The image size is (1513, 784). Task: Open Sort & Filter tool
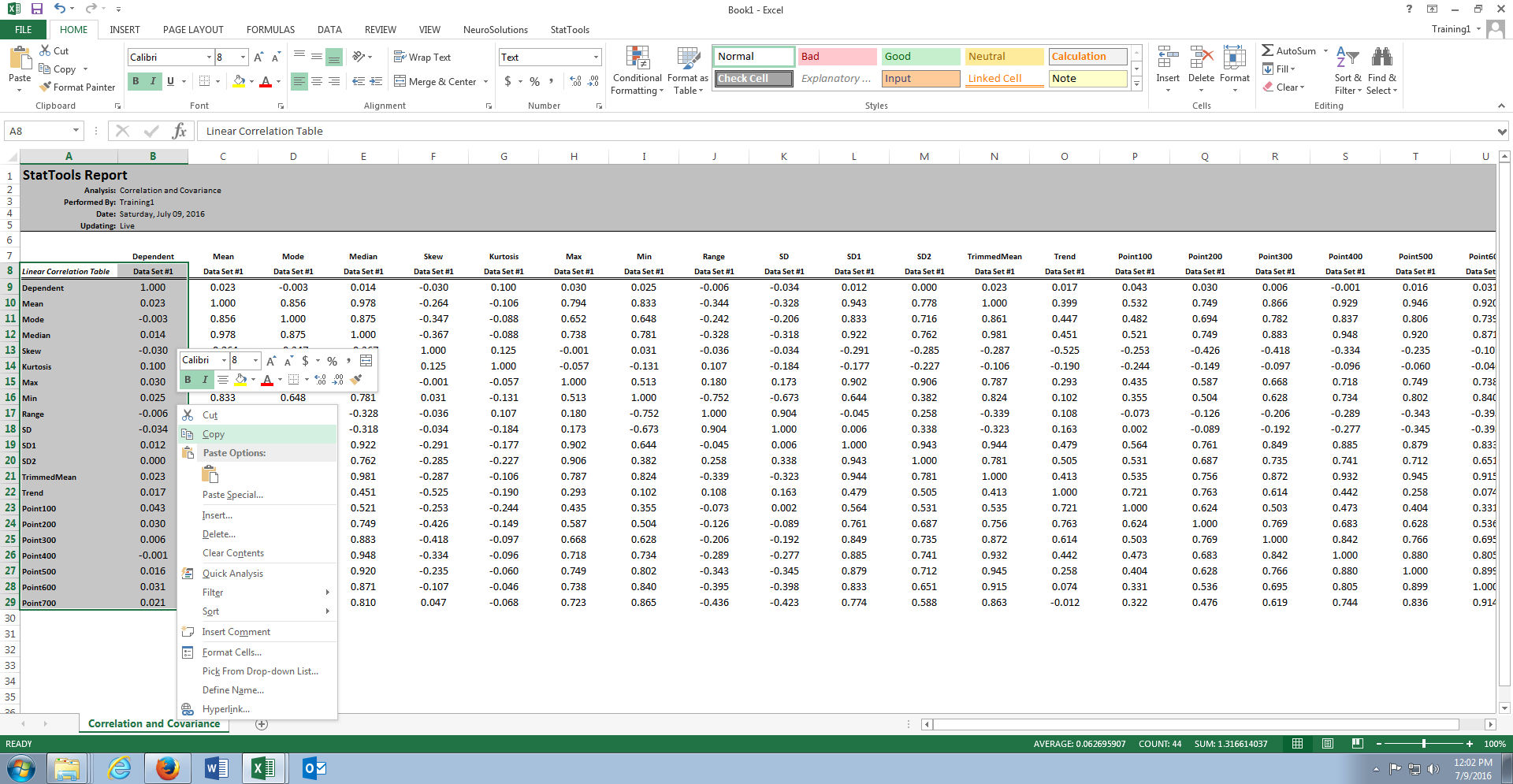[x=1348, y=71]
